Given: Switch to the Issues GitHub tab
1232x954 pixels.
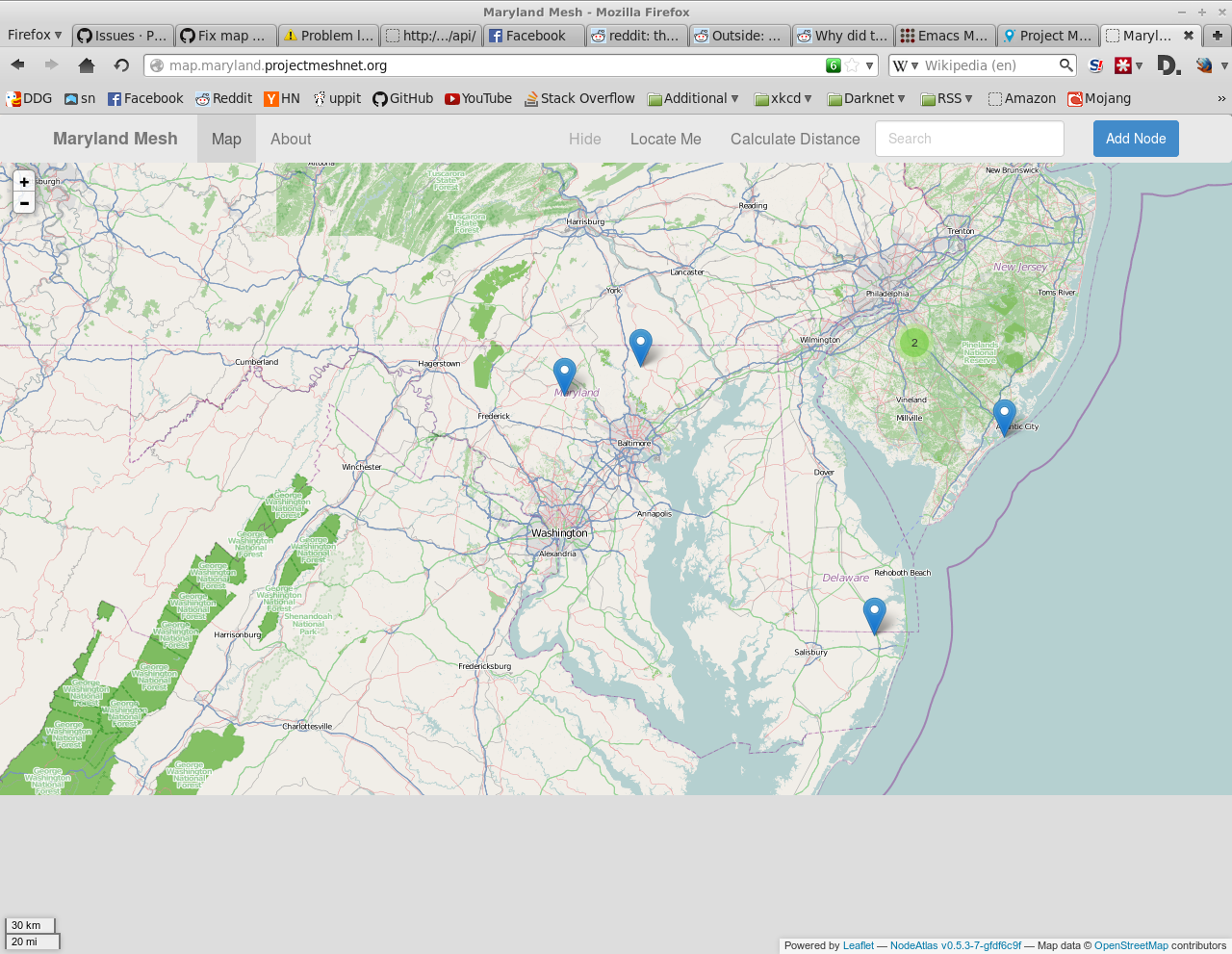Looking at the screenshot, I should click(122, 35).
